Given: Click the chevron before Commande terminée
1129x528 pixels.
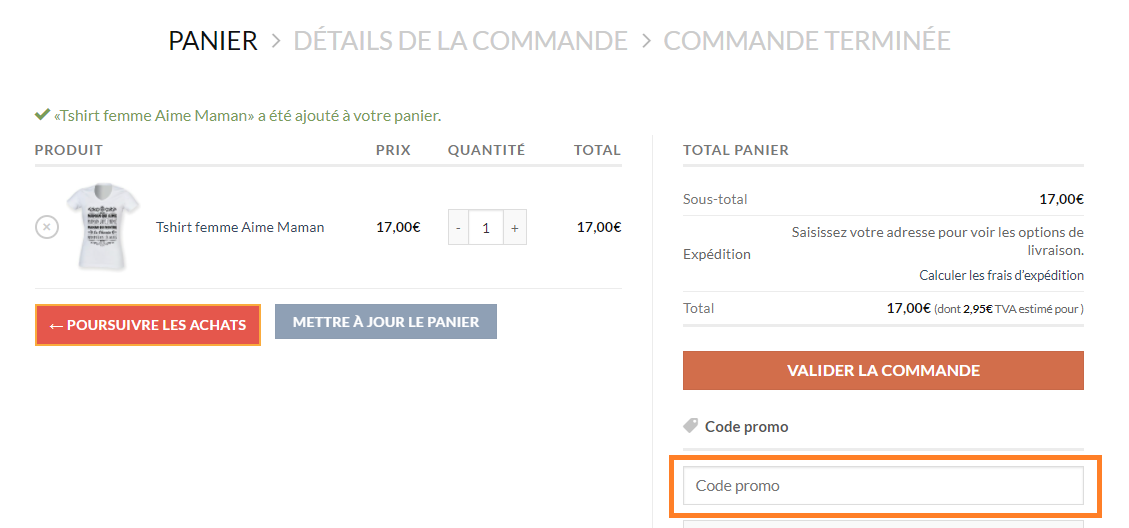Looking at the screenshot, I should [646, 41].
